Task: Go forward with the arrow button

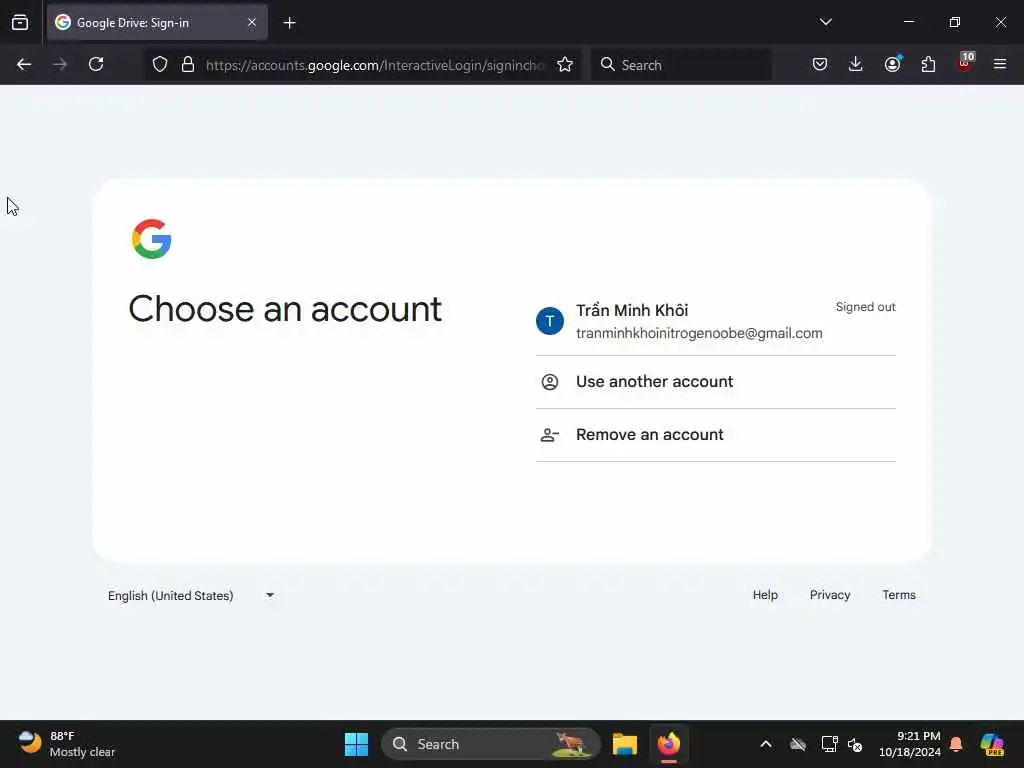Action: (60, 64)
